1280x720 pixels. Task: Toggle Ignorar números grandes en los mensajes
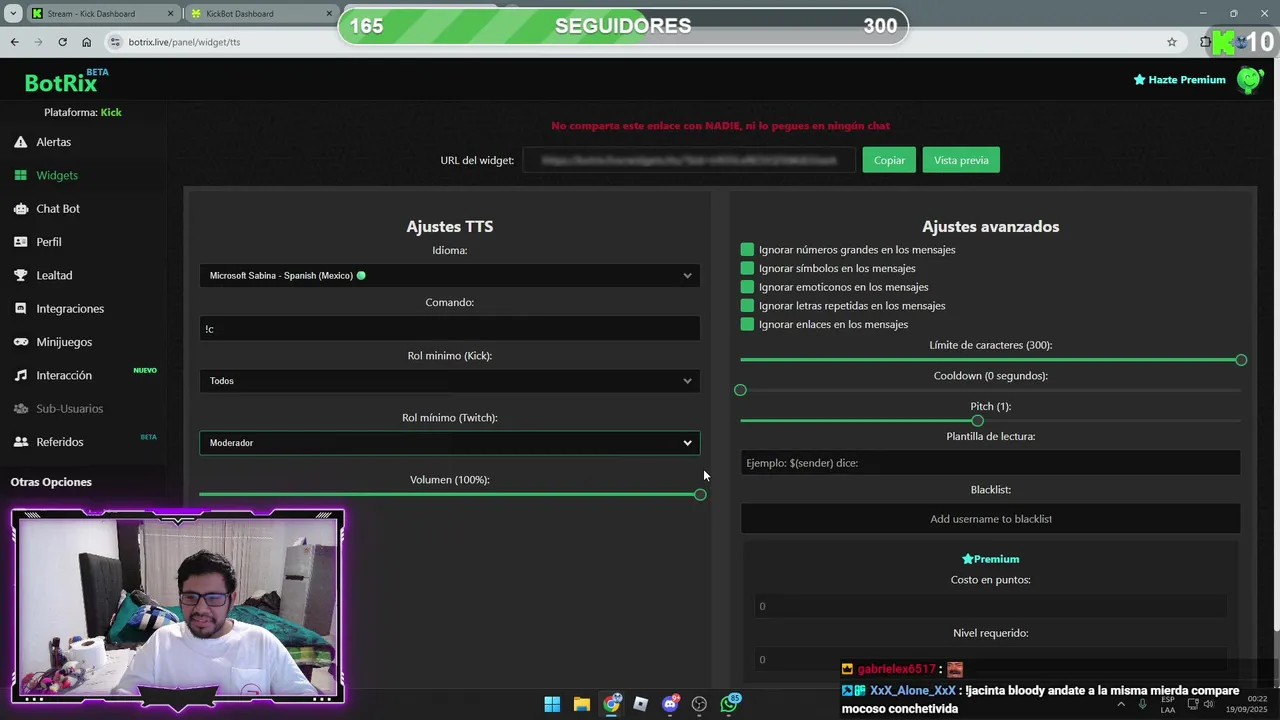(x=747, y=249)
